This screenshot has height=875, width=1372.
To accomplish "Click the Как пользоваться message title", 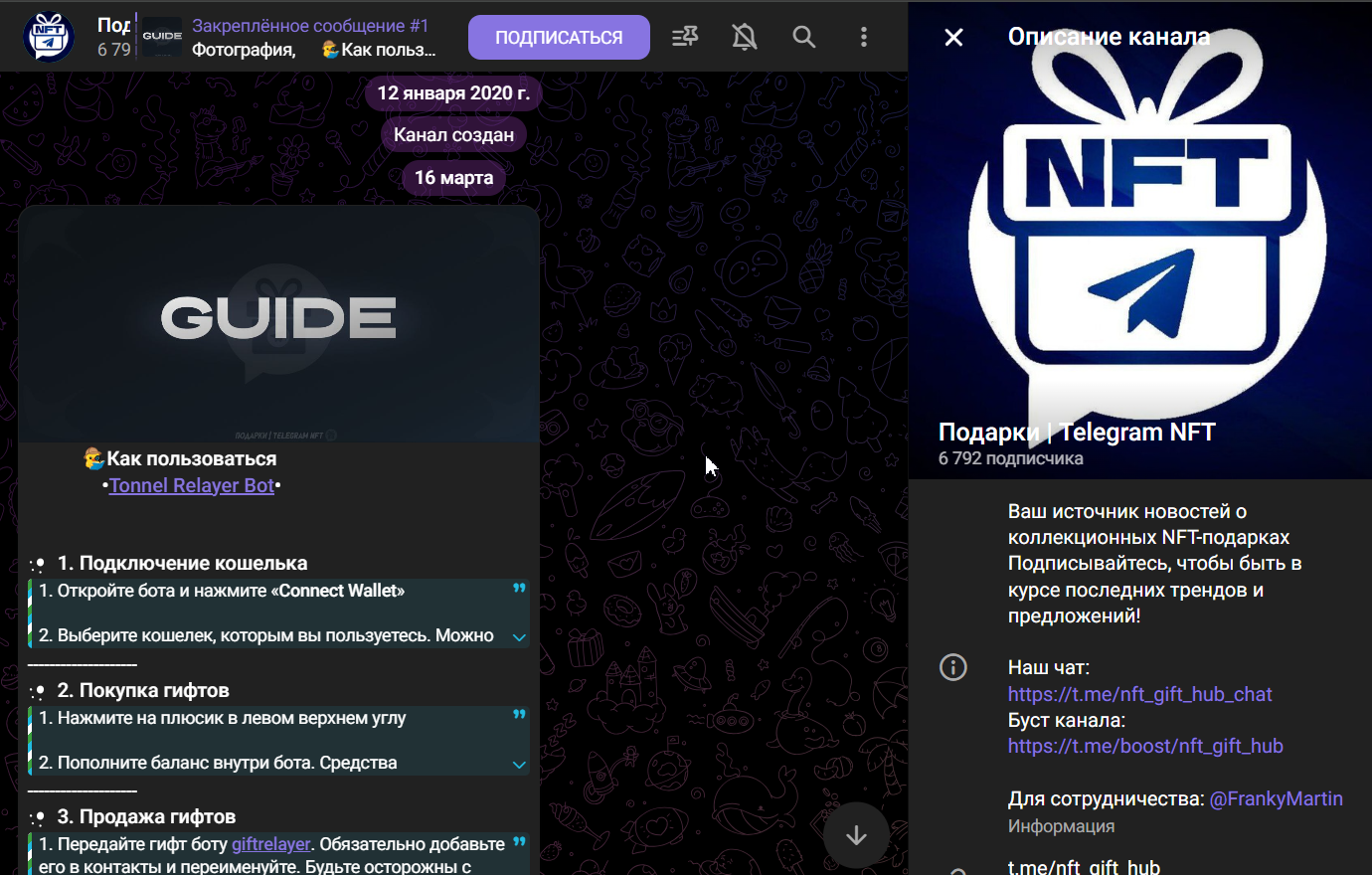I will pos(192,458).
